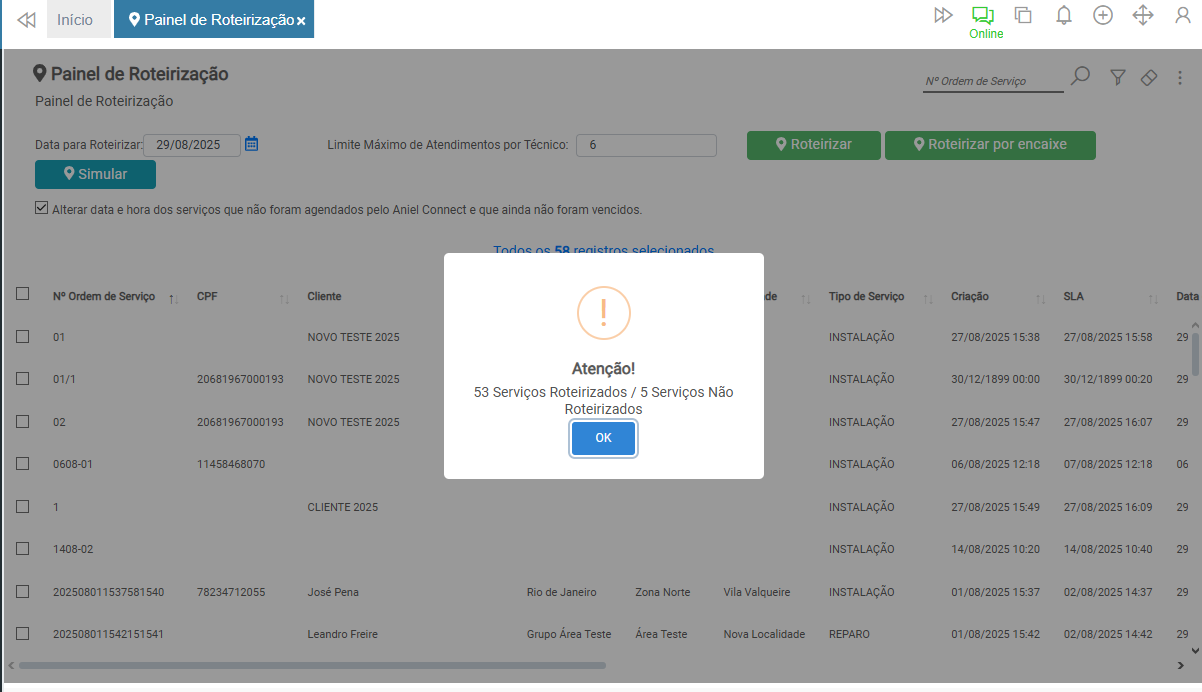Open the notifications bell icon

1064,15
